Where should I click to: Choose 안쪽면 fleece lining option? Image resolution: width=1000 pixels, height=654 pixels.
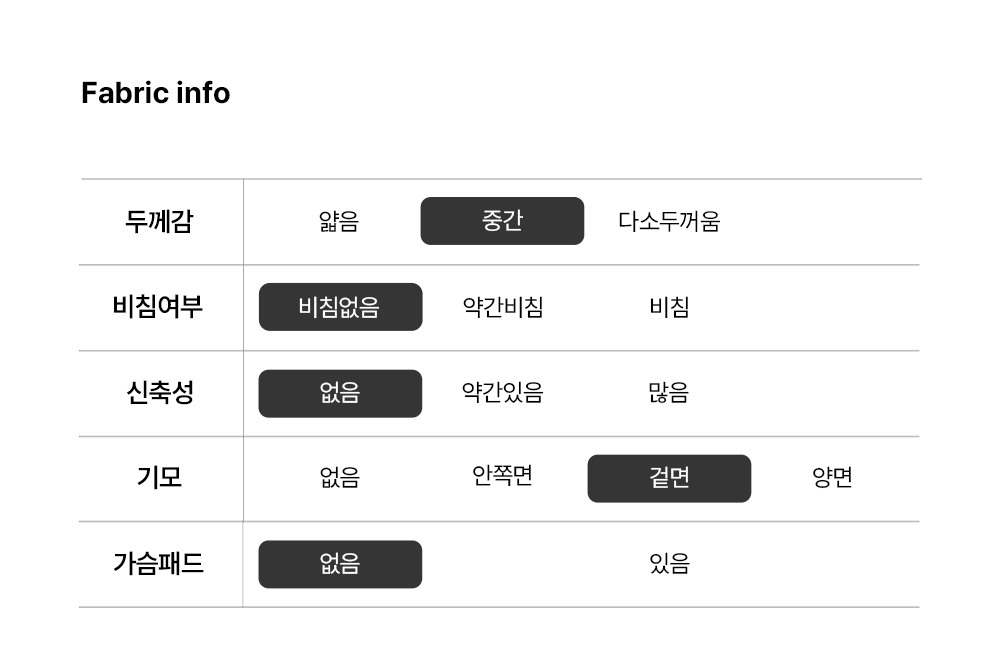point(502,476)
